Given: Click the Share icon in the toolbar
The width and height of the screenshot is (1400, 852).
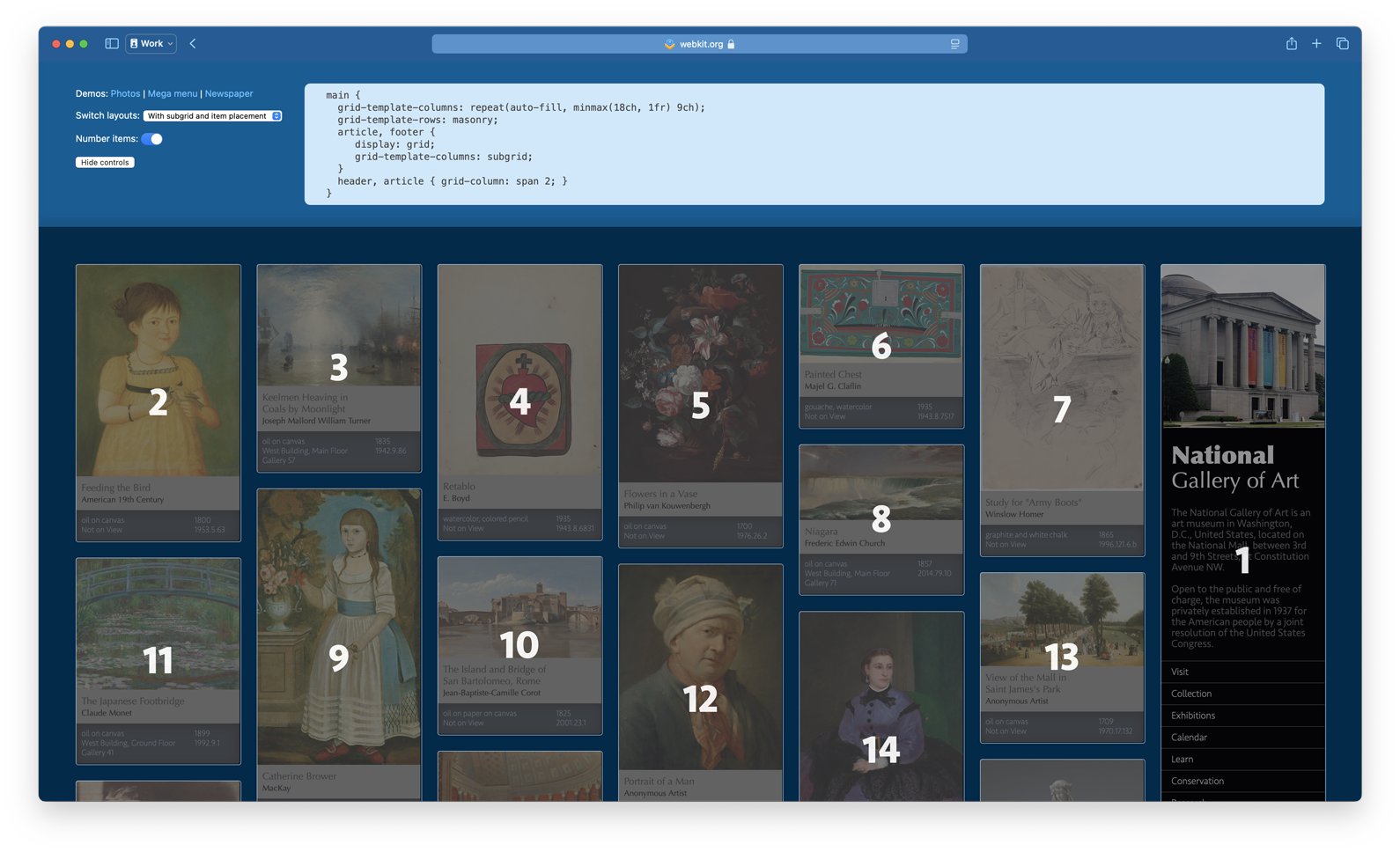Looking at the screenshot, I should pos(1291,43).
